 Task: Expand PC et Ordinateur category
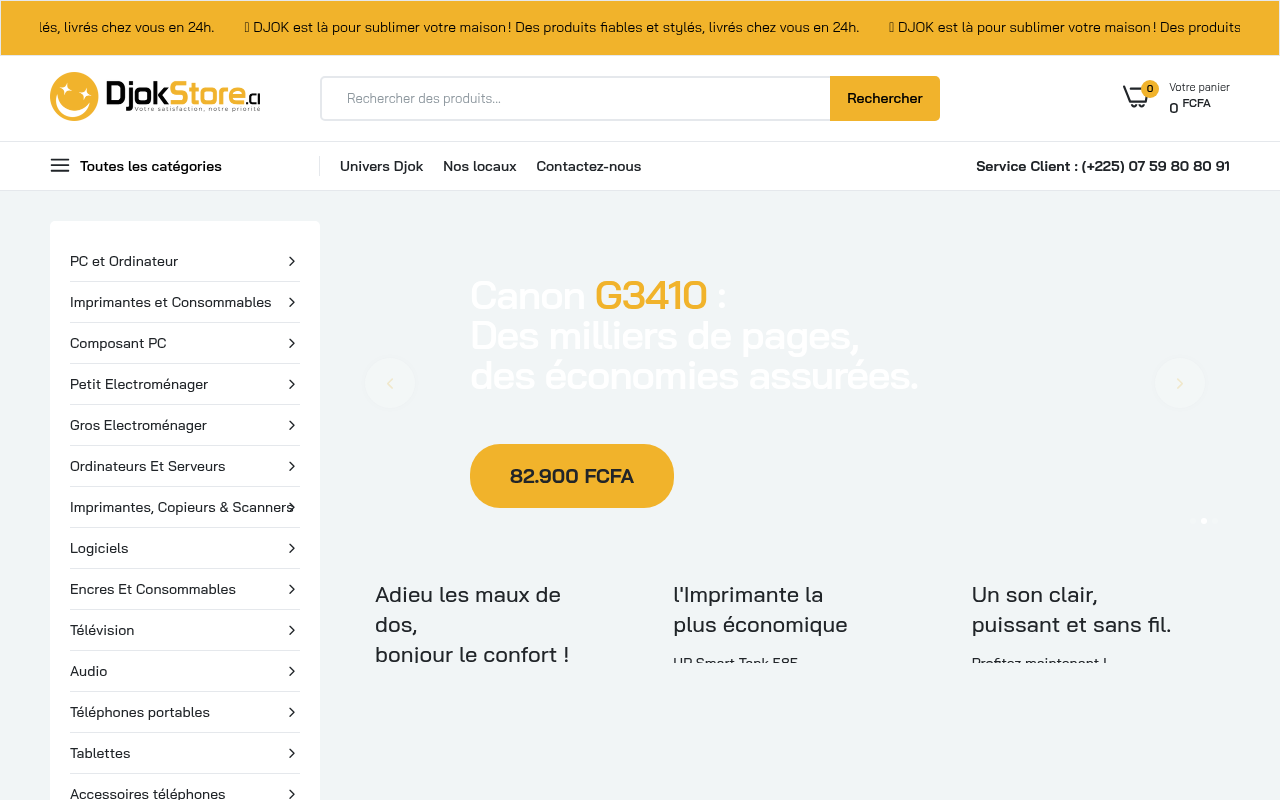(x=184, y=261)
